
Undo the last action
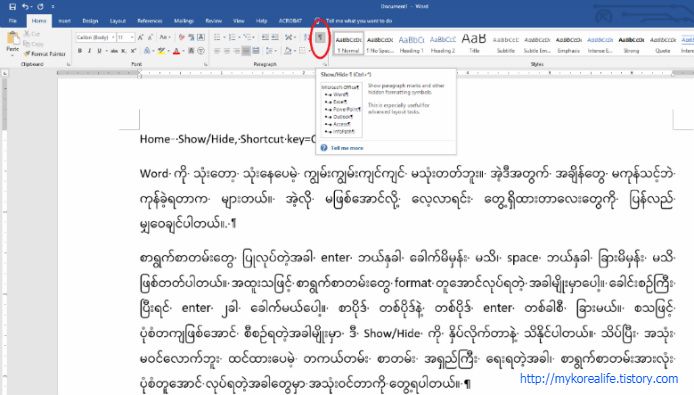pos(26,7)
